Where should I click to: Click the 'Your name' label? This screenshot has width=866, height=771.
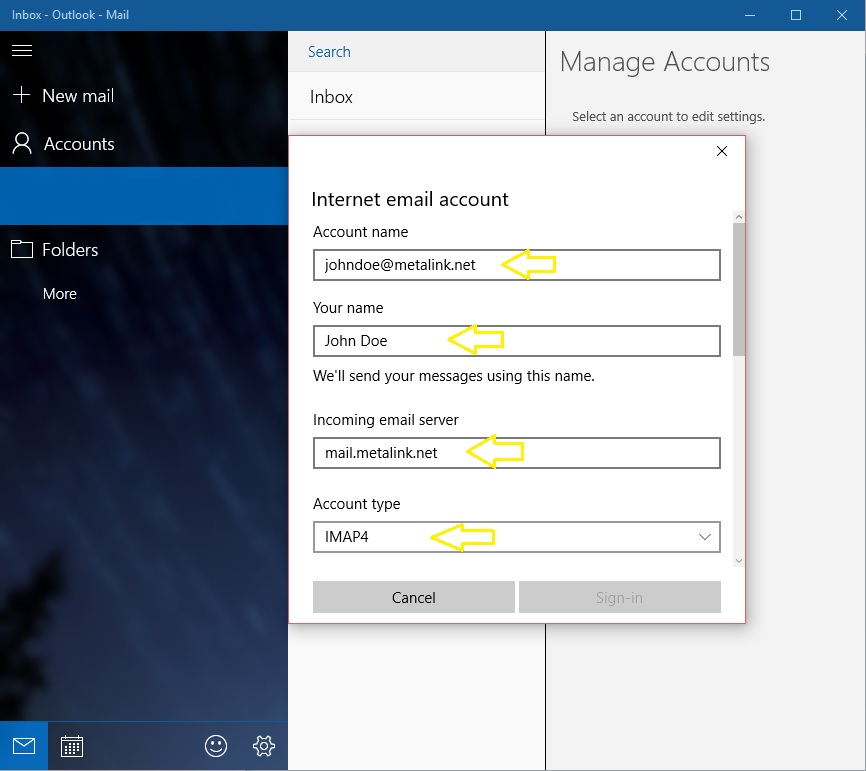pyautogui.click(x=348, y=308)
